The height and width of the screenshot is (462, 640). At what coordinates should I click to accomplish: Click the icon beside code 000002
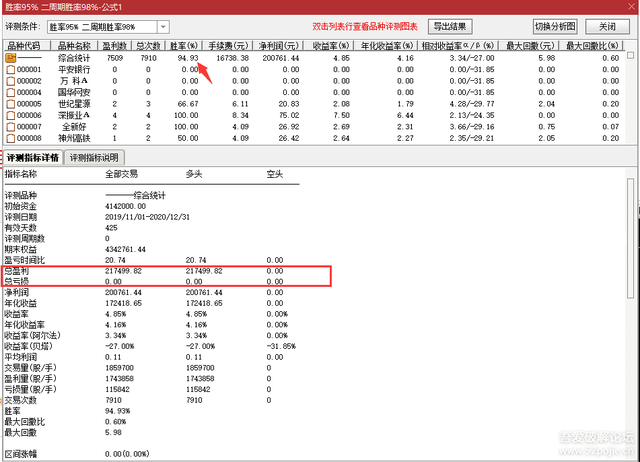tap(11, 81)
